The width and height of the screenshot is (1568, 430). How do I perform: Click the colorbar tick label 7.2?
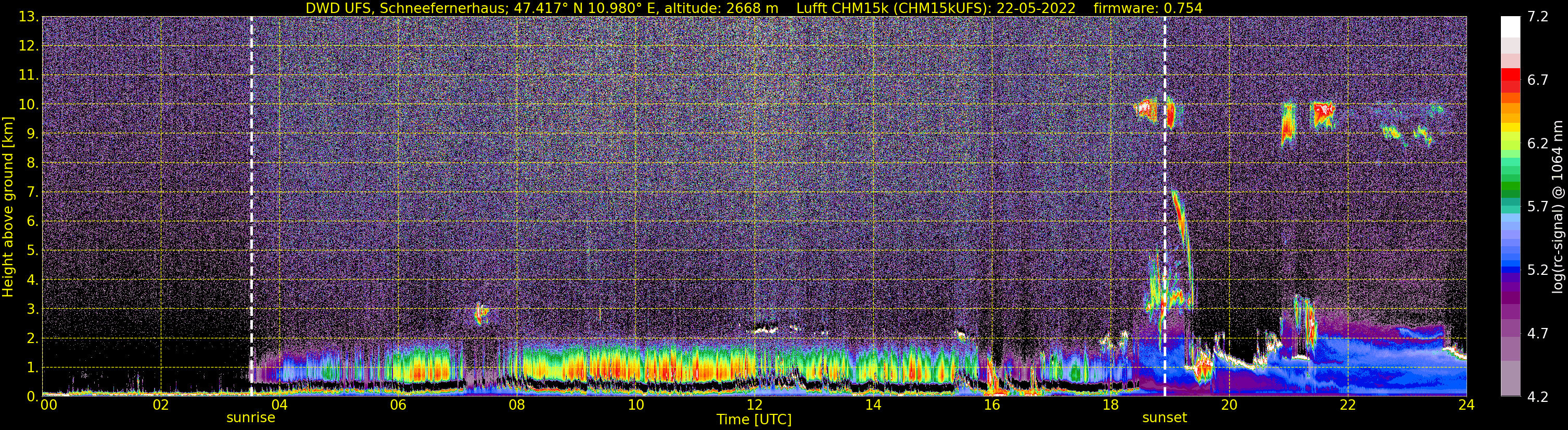1538,17
